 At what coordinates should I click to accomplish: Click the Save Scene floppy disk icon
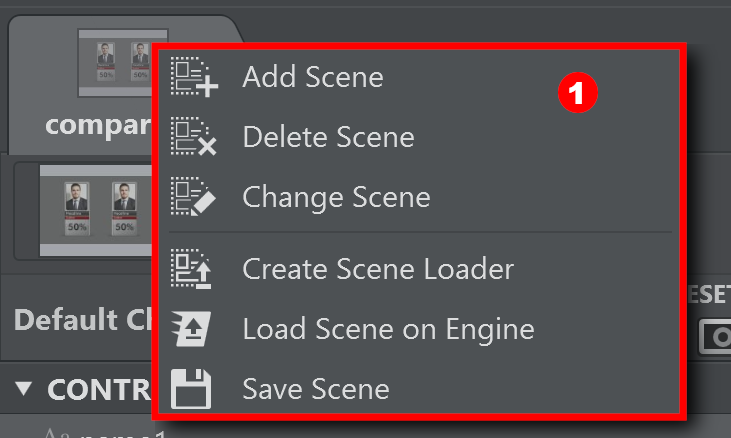pyautogui.click(x=193, y=388)
